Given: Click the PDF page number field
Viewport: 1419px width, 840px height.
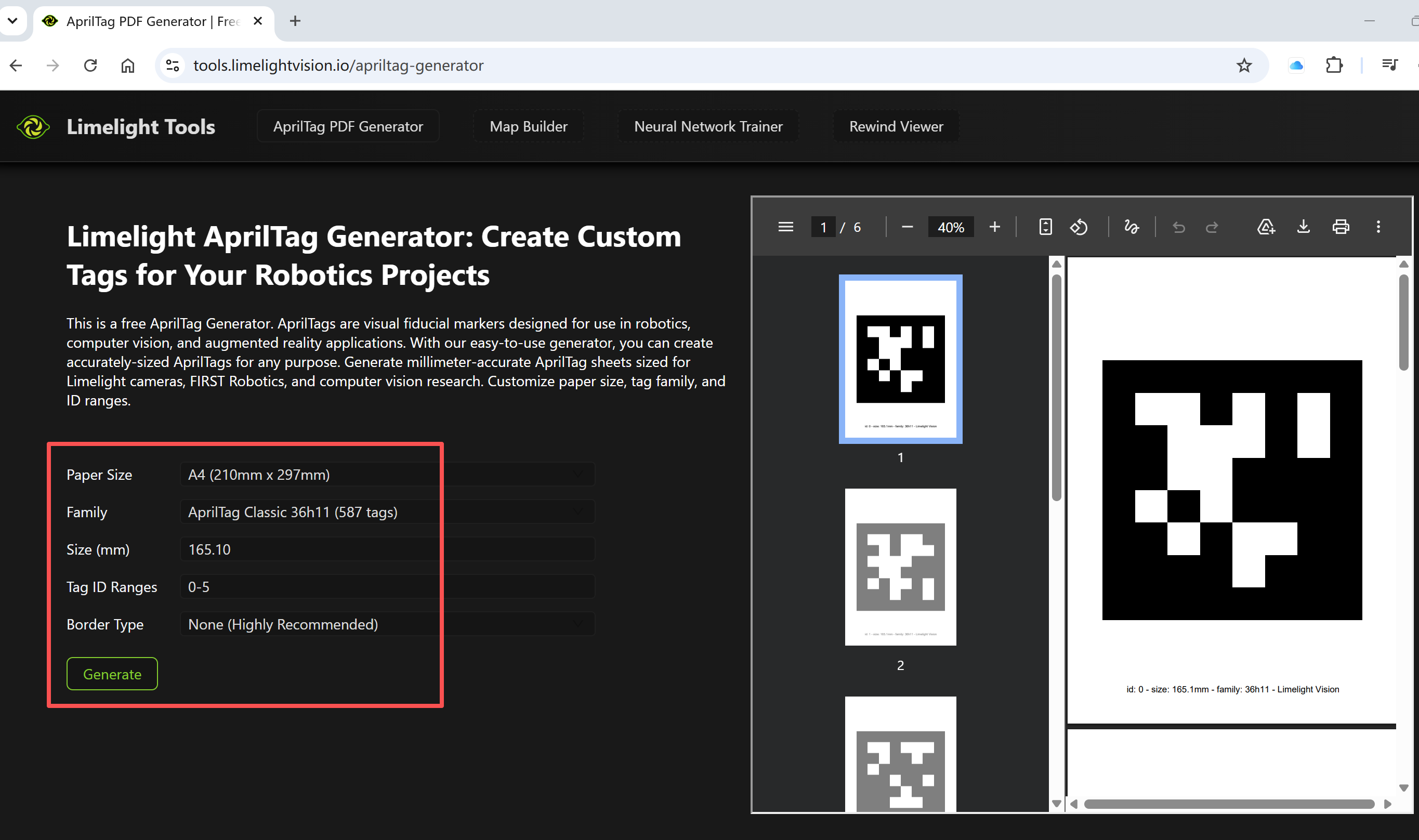Looking at the screenshot, I should click(x=823, y=227).
